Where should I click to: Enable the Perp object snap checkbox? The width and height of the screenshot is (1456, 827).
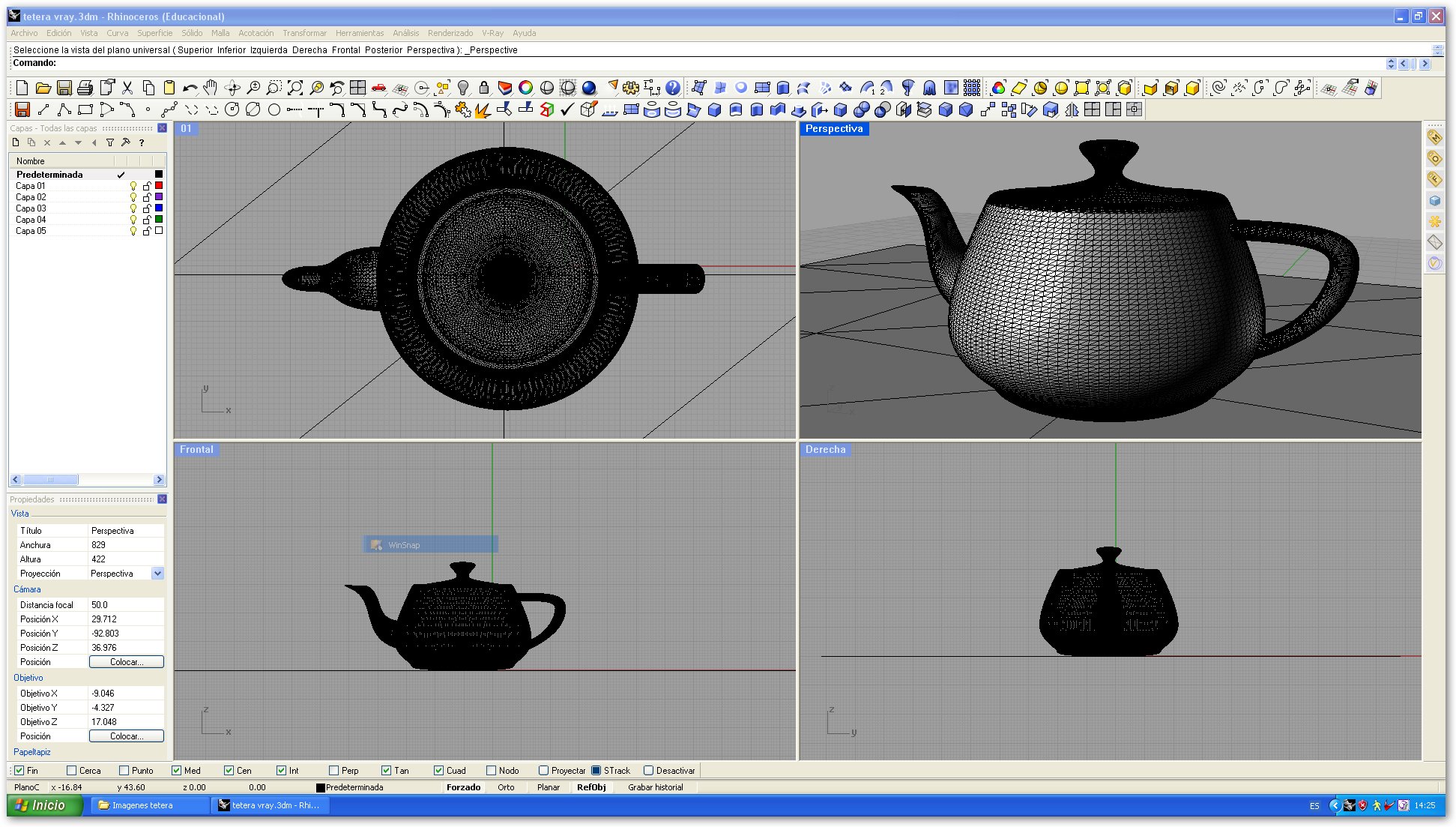pos(334,770)
